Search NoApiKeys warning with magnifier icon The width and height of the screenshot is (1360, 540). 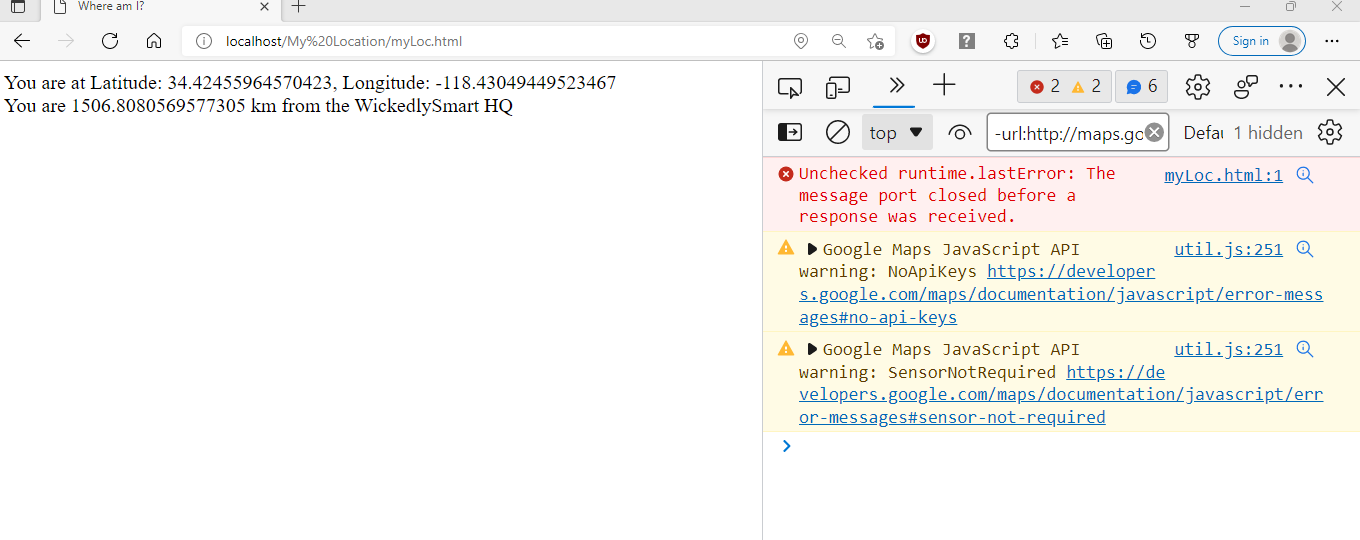[x=1304, y=249]
